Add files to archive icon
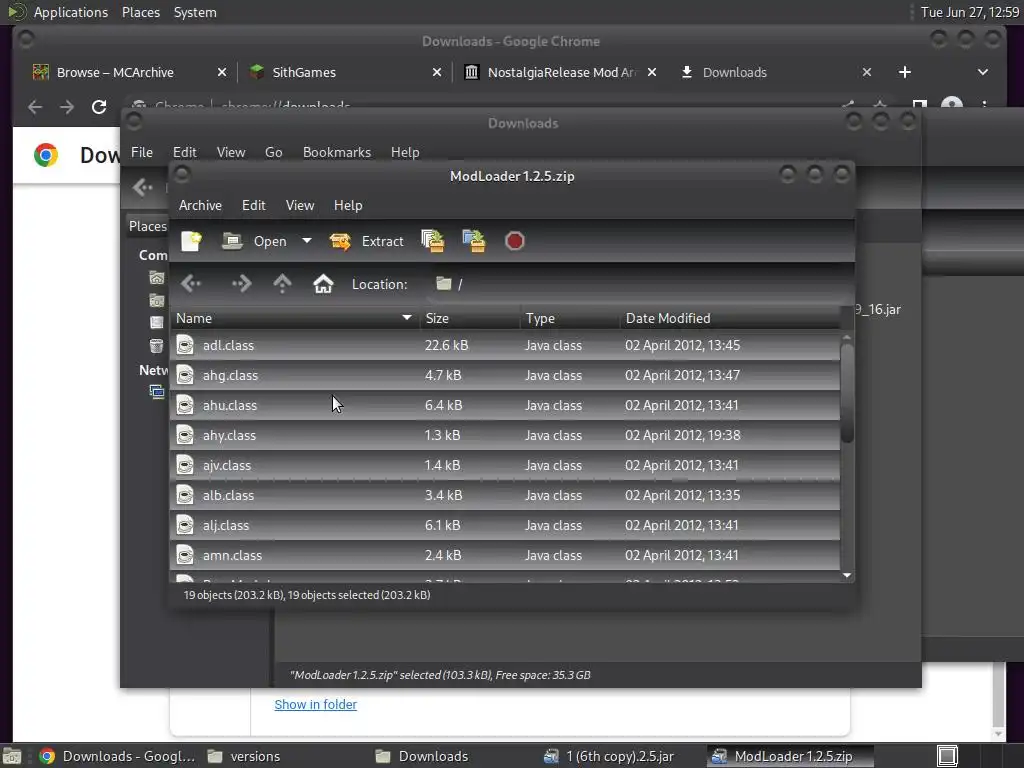The height and width of the screenshot is (768, 1024). tap(432, 241)
